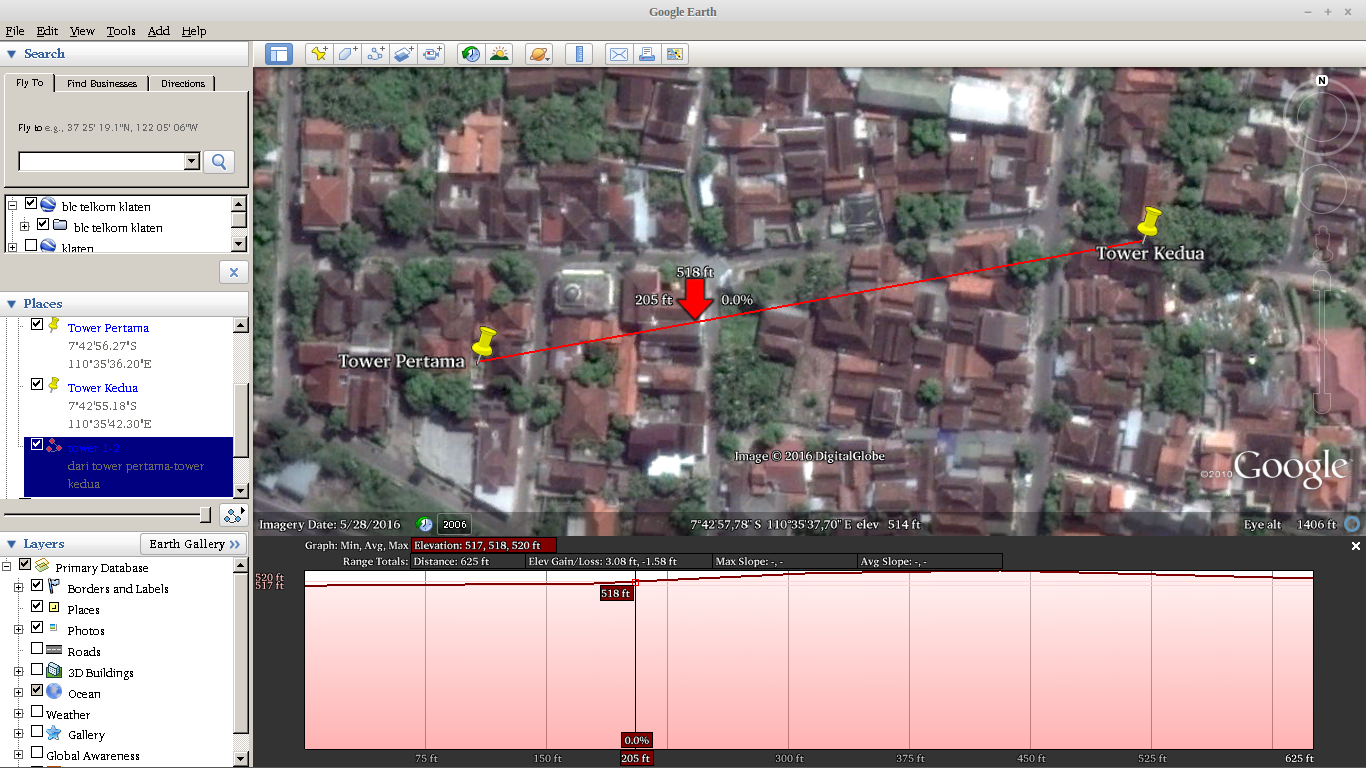Click the Tower Pertama pushpin on map
Viewport: 1366px width, 768px height.
(485, 342)
